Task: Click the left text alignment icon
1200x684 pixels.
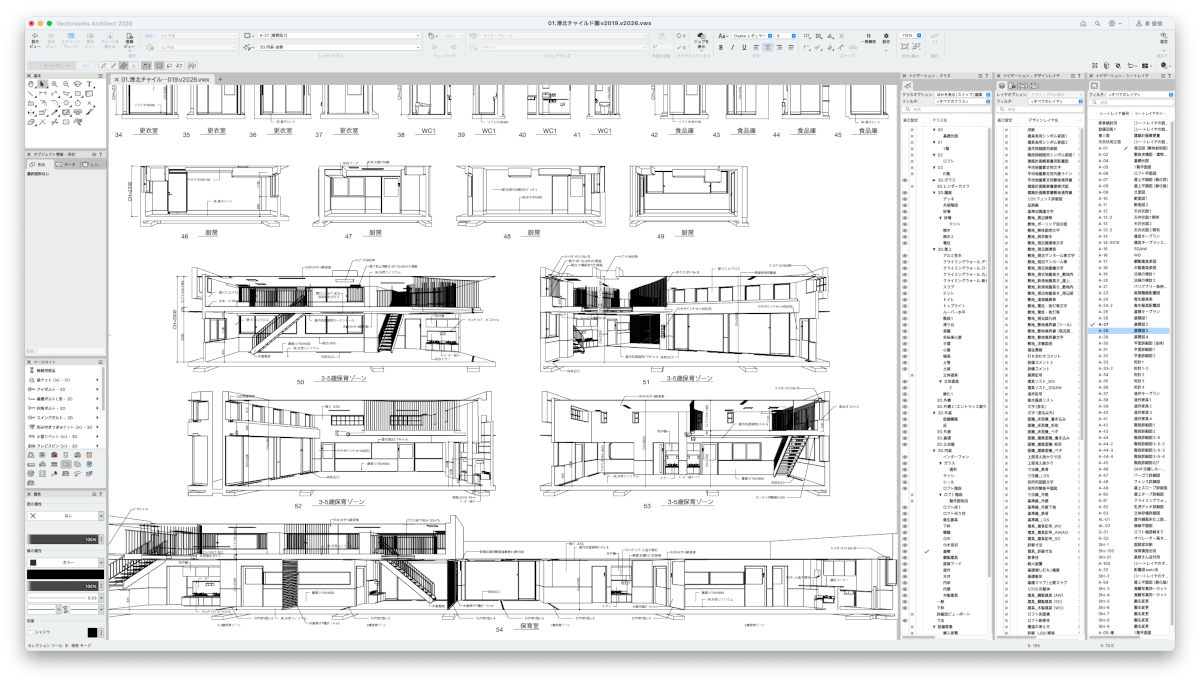Action: pos(756,47)
